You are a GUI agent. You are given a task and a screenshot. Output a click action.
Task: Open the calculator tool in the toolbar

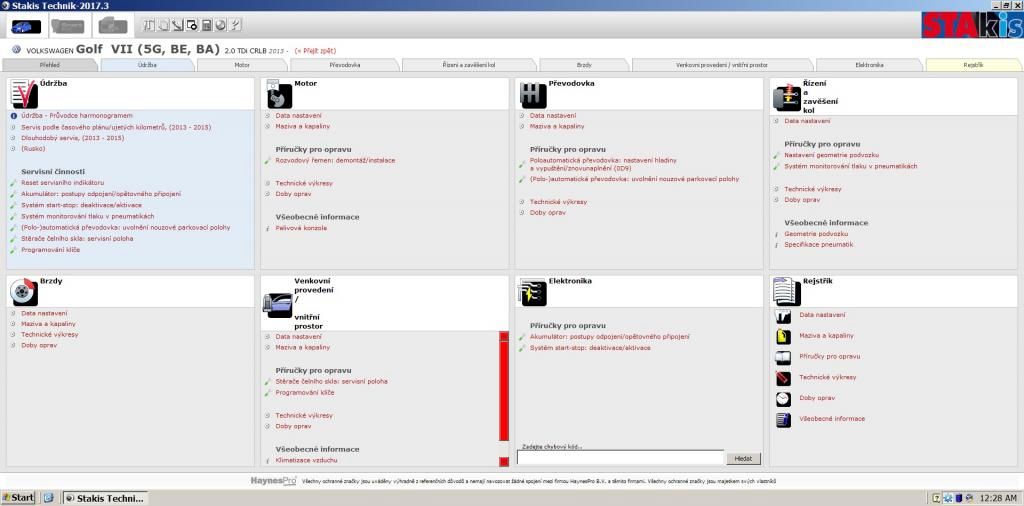pyautogui.click(x=206, y=25)
